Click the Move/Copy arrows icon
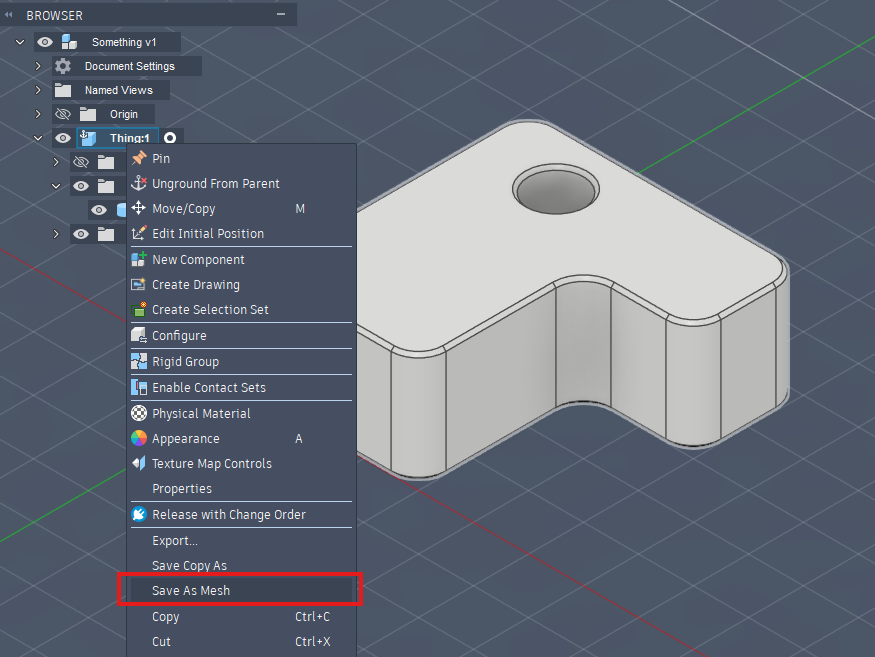 coord(139,208)
